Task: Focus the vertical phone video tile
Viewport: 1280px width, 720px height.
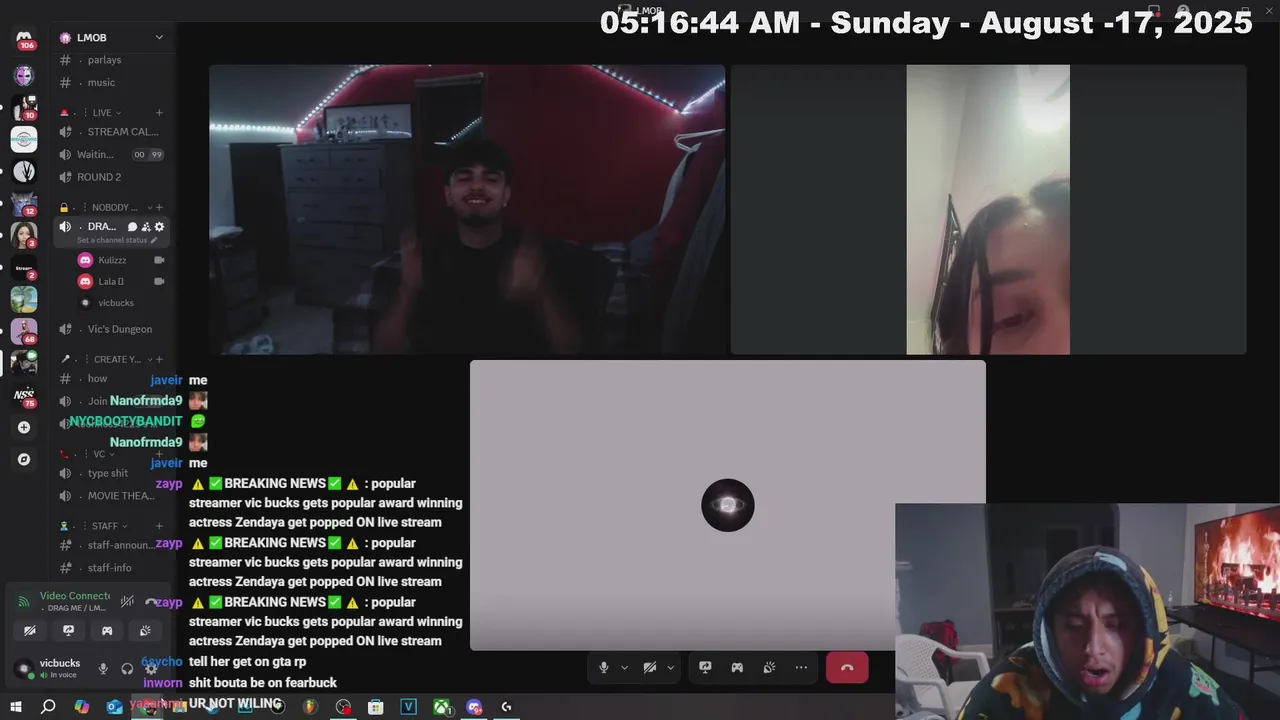Action: [x=988, y=210]
